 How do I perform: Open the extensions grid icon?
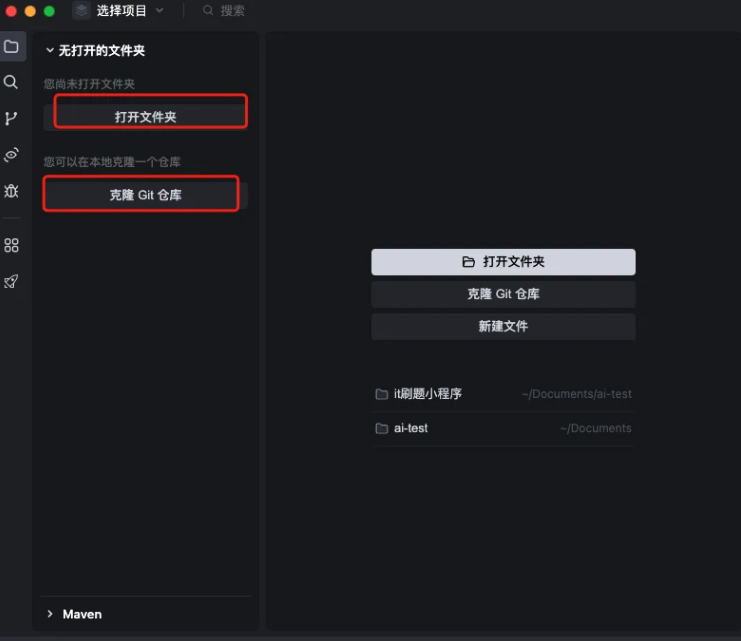click(11, 245)
